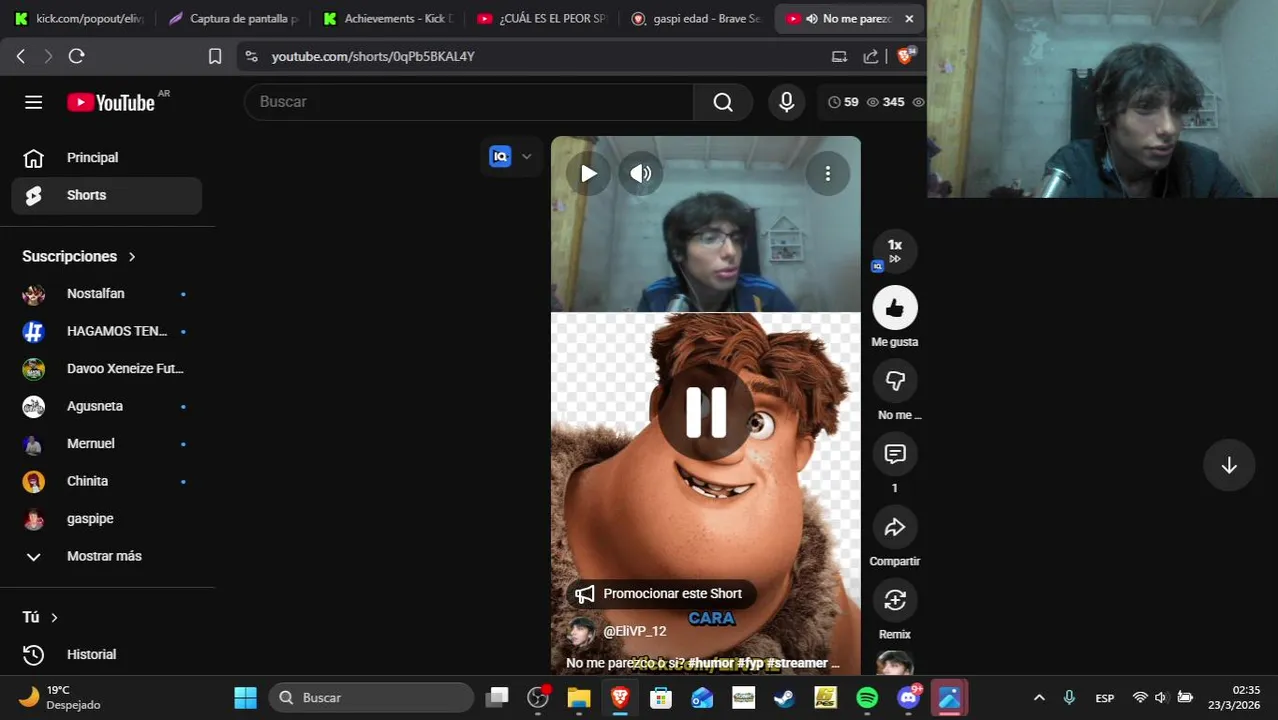Switch to the gaspi edad Brave Search tab
The width and height of the screenshot is (1278, 720).
pos(695,18)
